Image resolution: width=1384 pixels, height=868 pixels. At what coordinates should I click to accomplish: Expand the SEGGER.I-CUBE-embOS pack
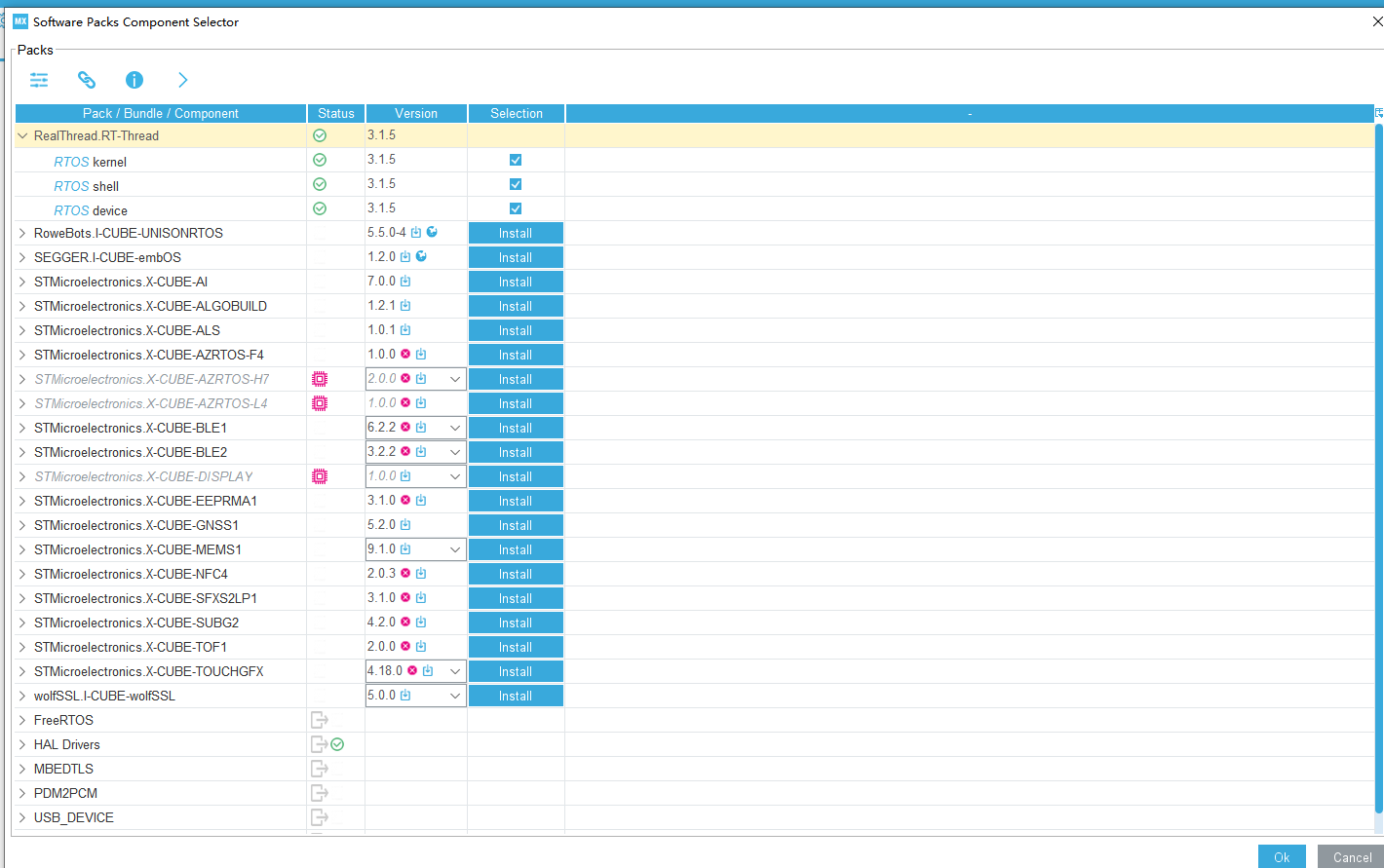pos(22,257)
